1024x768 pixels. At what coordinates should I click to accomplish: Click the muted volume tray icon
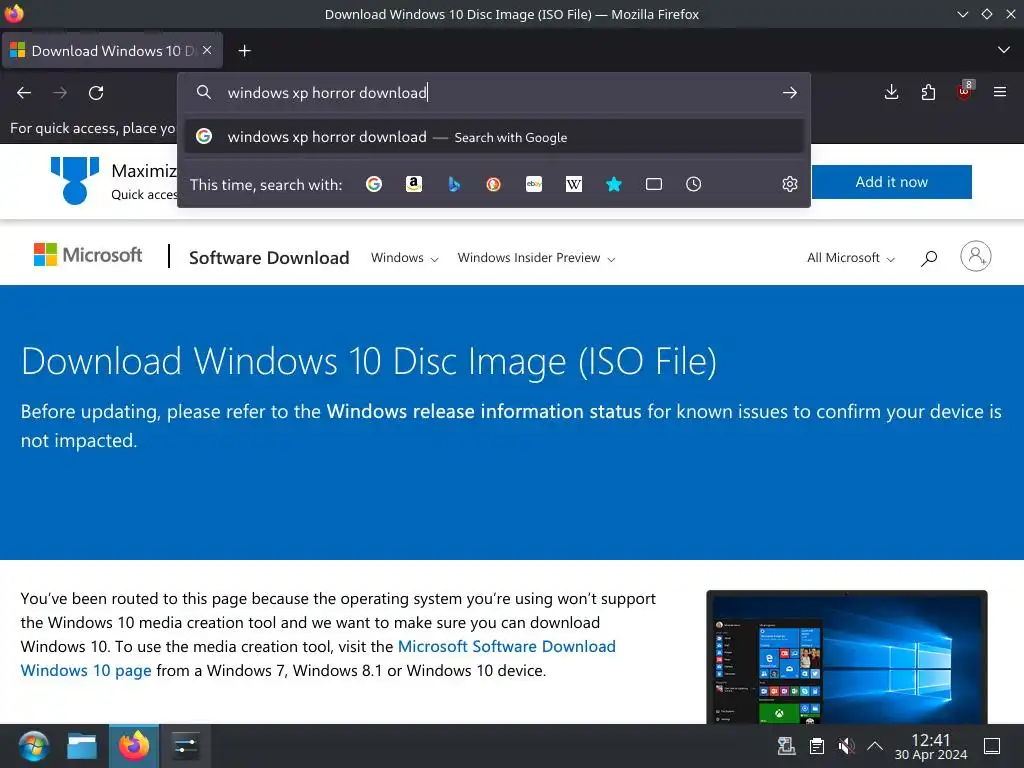click(x=846, y=746)
